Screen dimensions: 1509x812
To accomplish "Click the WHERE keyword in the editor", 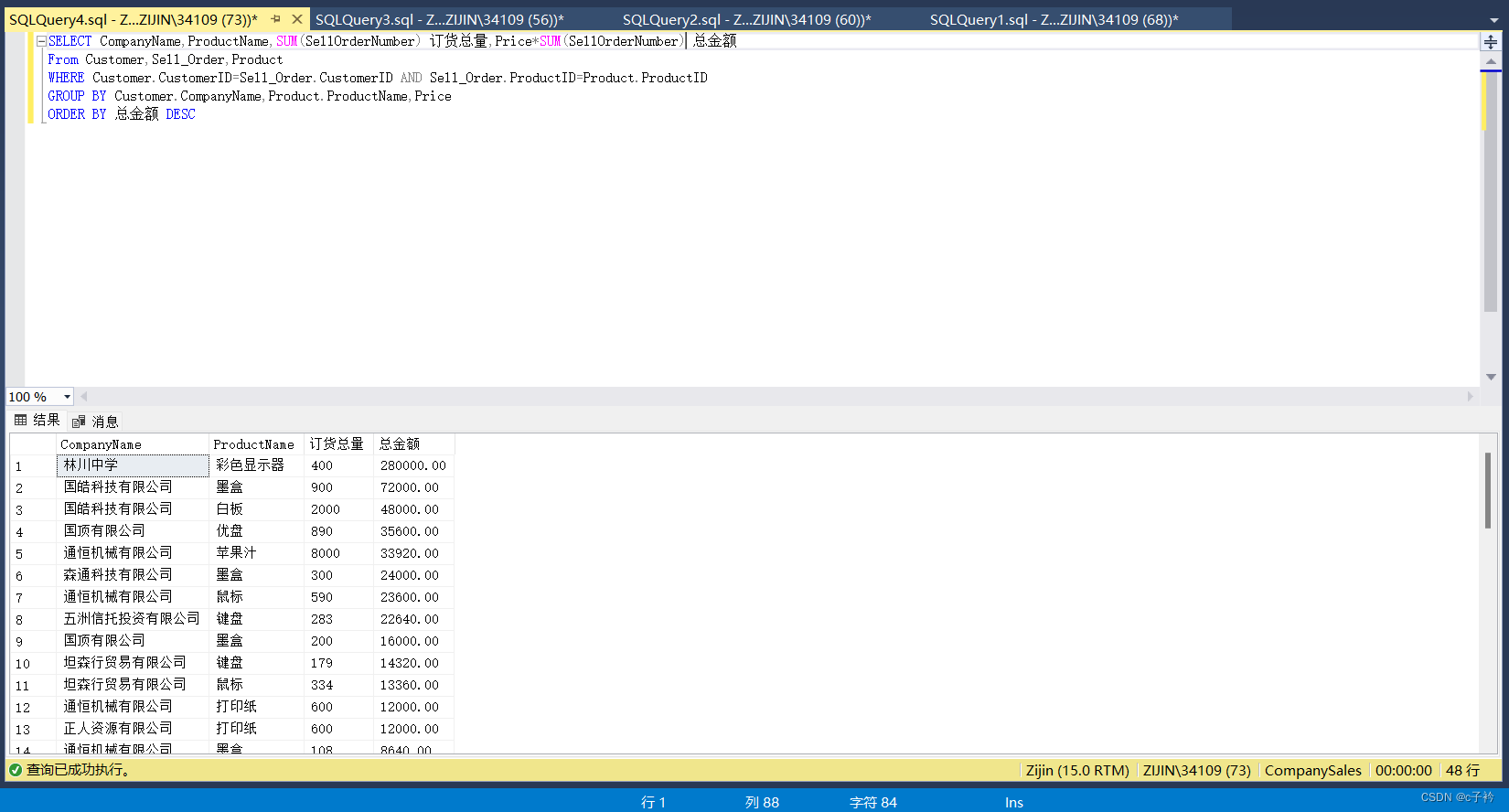I will [66, 78].
